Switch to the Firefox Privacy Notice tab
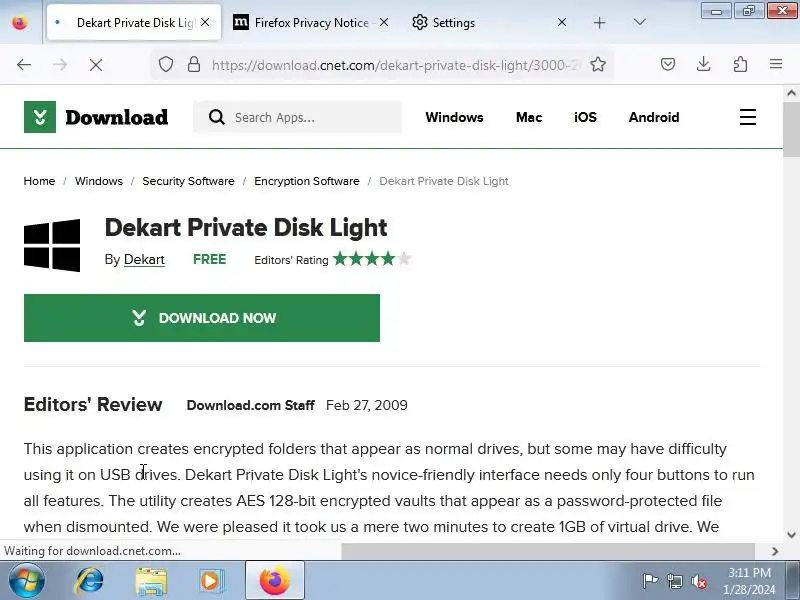Image resolution: width=800 pixels, height=600 pixels. pyautogui.click(x=311, y=22)
